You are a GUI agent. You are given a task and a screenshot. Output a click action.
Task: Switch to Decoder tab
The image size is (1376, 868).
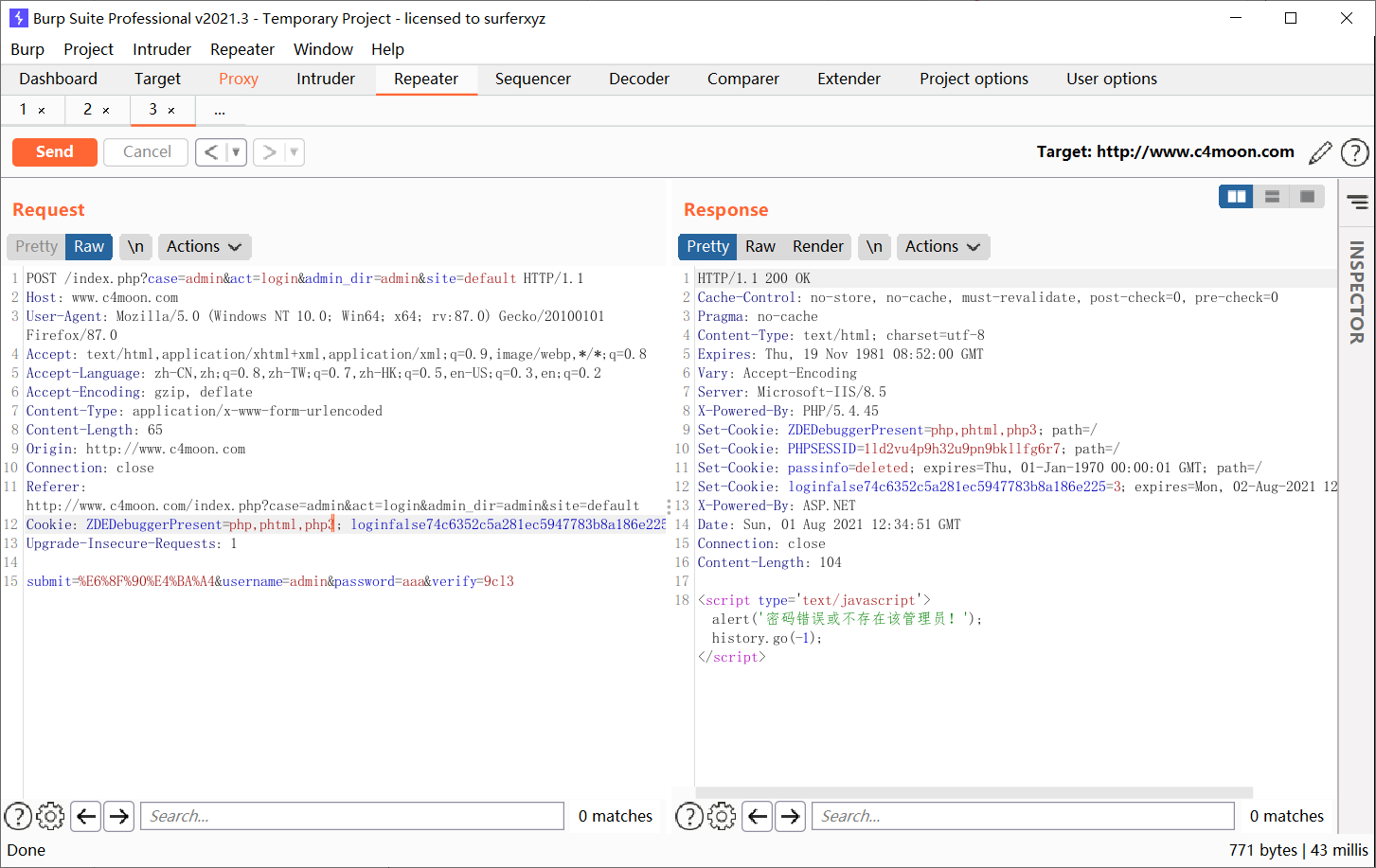(639, 80)
